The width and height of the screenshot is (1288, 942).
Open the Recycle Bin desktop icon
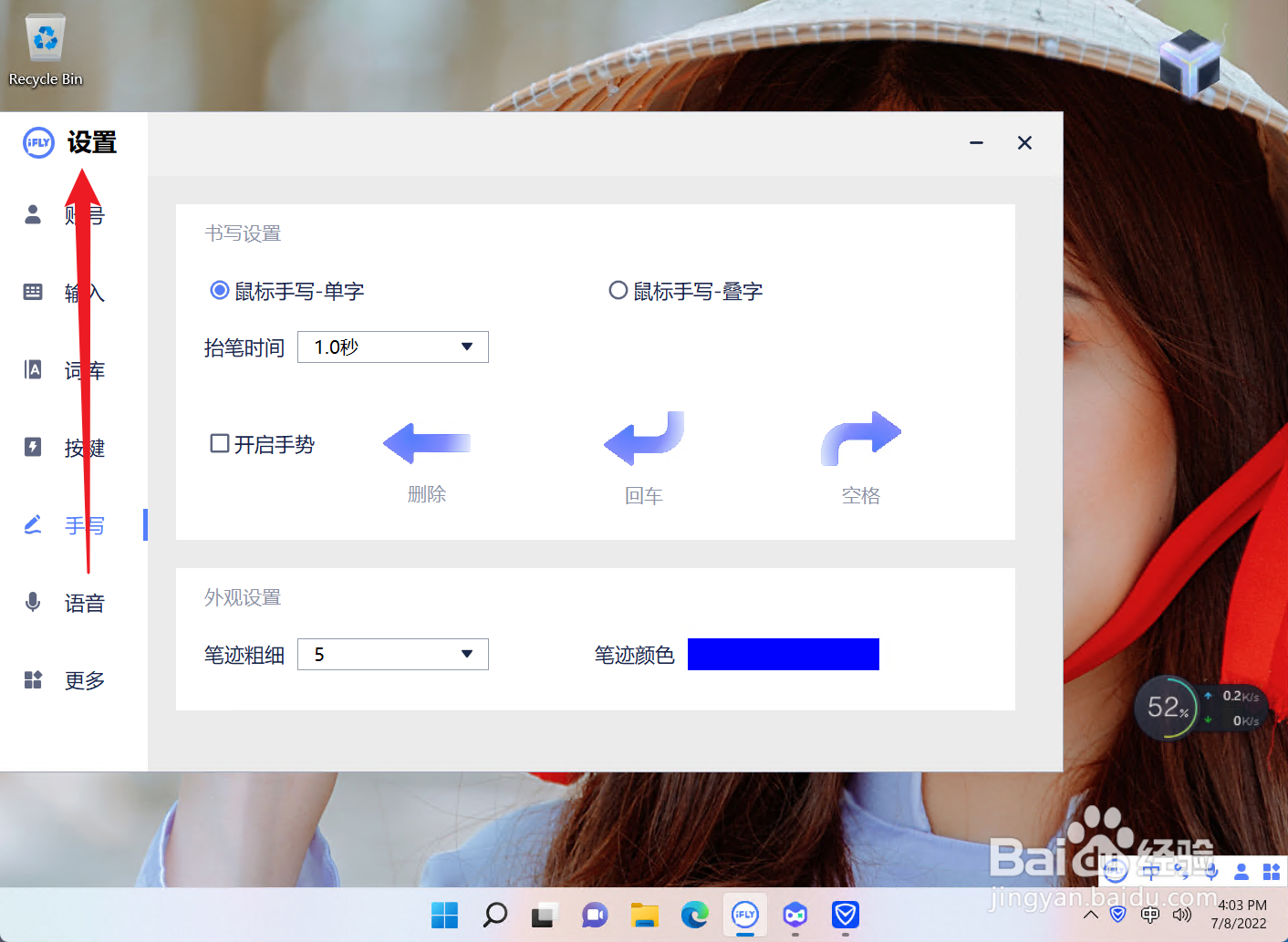click(x=46, y=51)
